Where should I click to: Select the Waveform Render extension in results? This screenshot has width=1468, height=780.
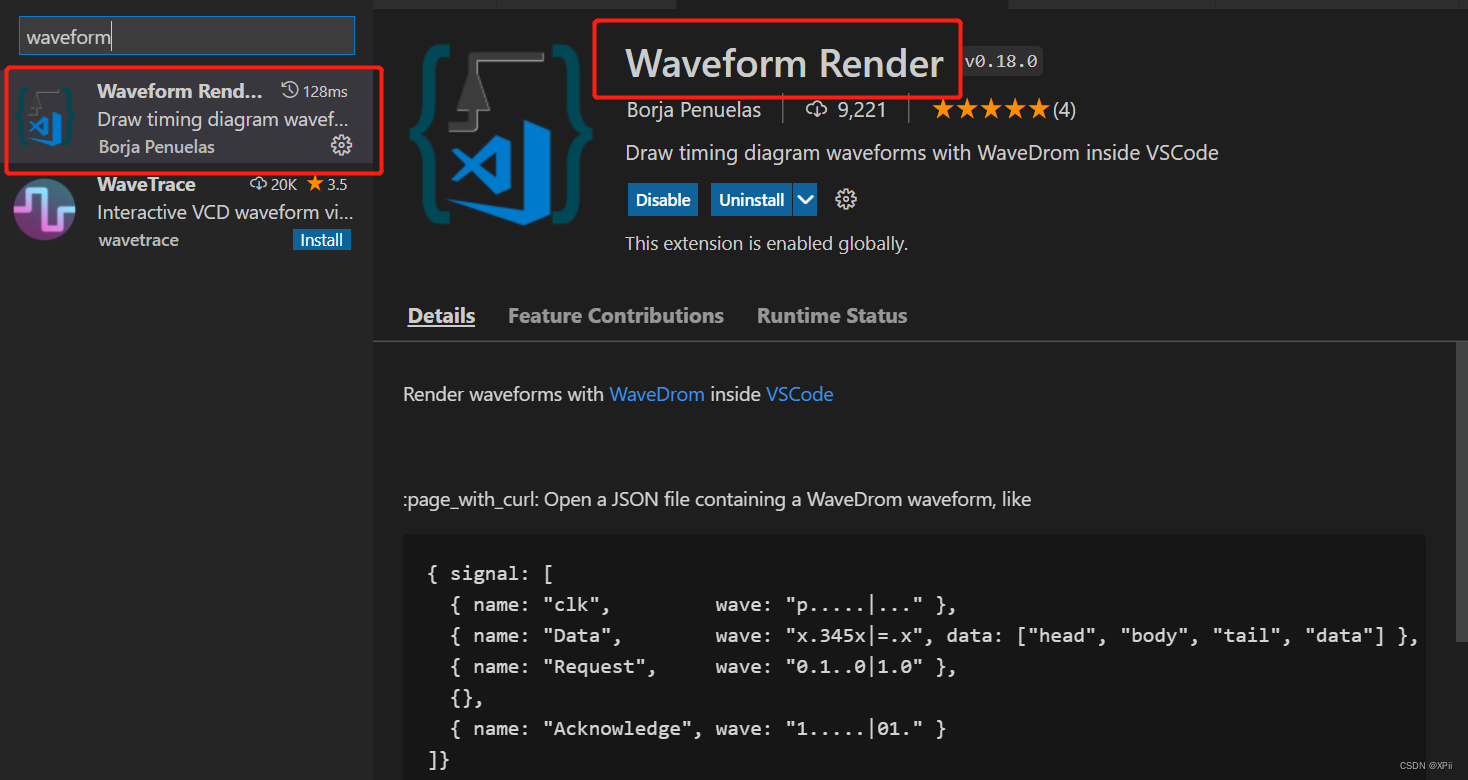187,118
